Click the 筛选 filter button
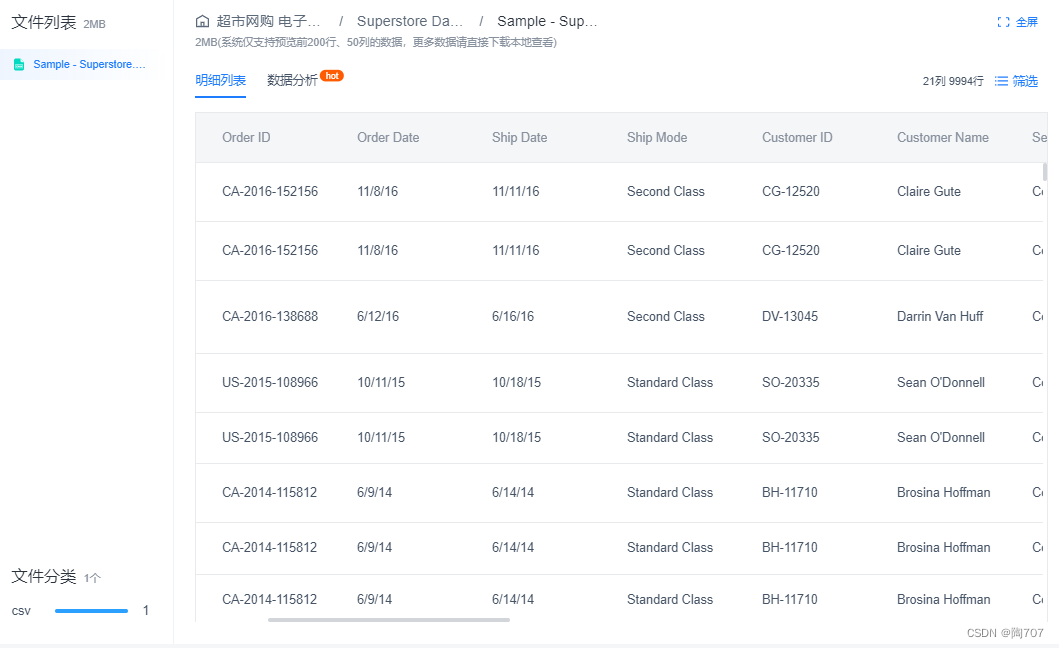The height and width of the screenshot is (648, 1059). tap(1016, 81)
